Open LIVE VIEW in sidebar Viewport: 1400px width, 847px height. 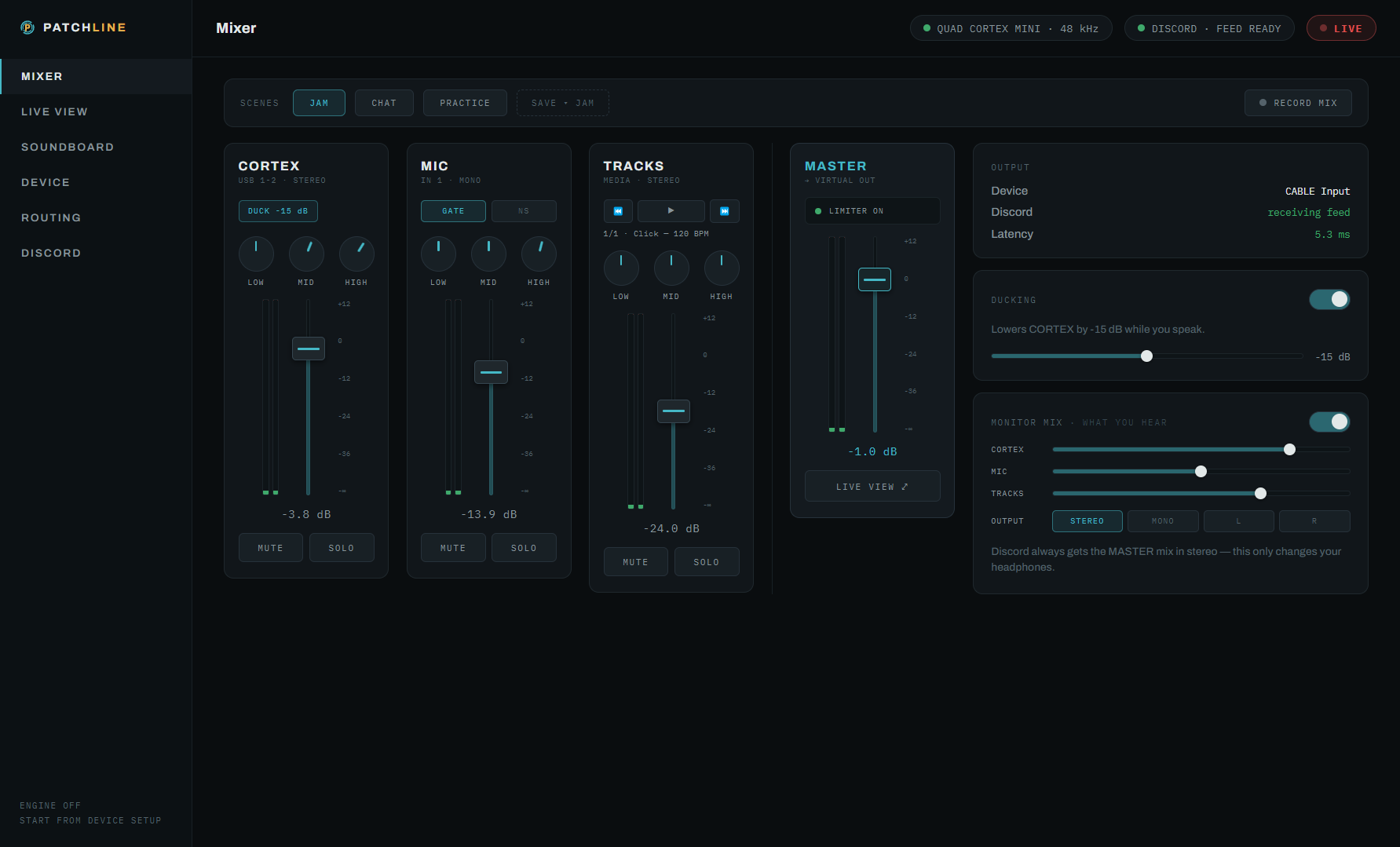(x=96, y=111)
